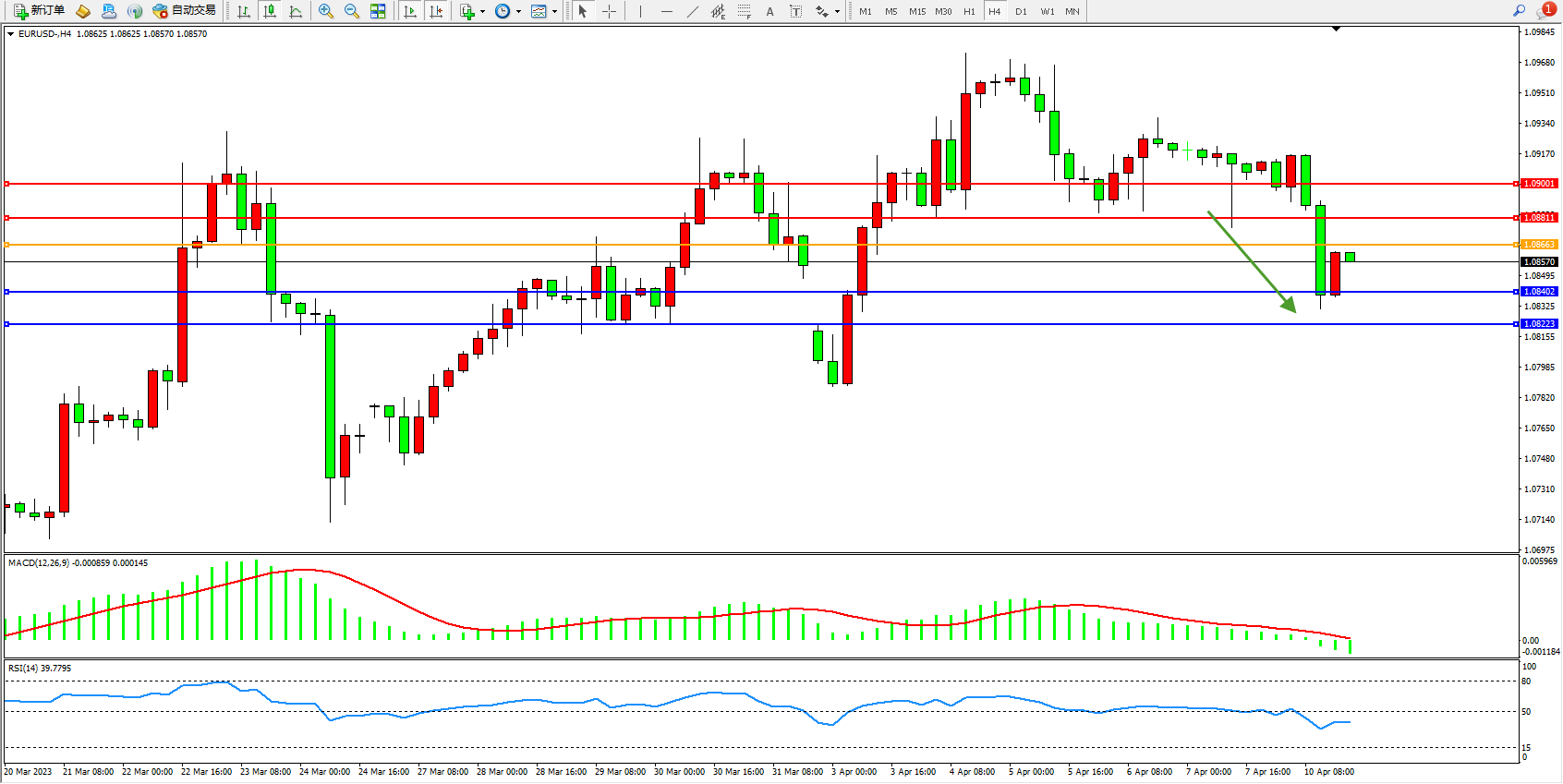Screen dimensions: 1563x784
Task: Switch to the D1 timeframe
Action: 1021,11
